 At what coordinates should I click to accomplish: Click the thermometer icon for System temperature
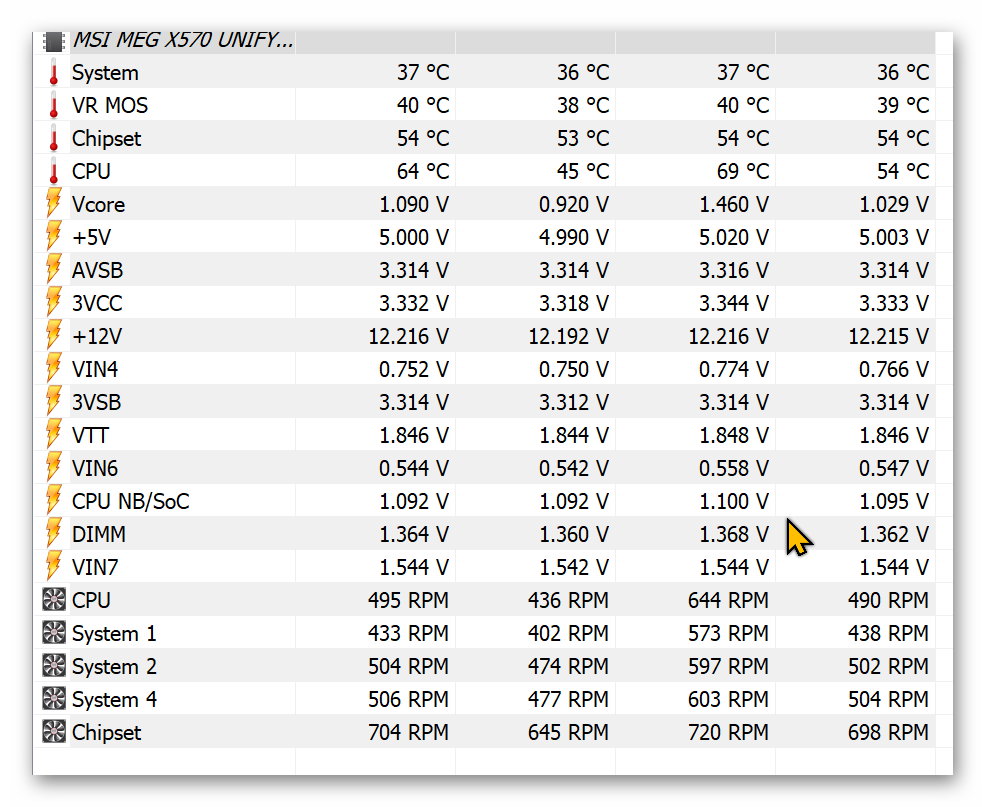click(x=54, y=72)
